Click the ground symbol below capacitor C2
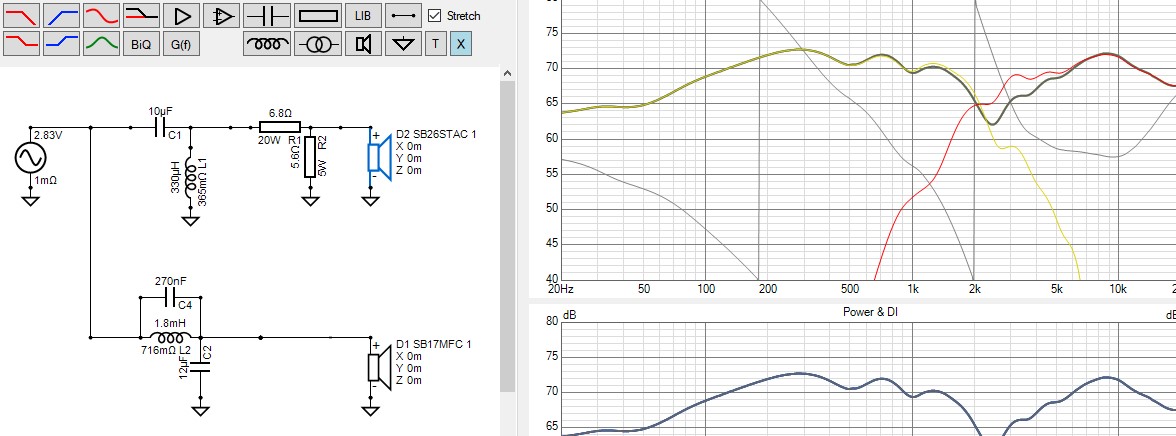The image size is (1176, 436). (x=200, y=410)
